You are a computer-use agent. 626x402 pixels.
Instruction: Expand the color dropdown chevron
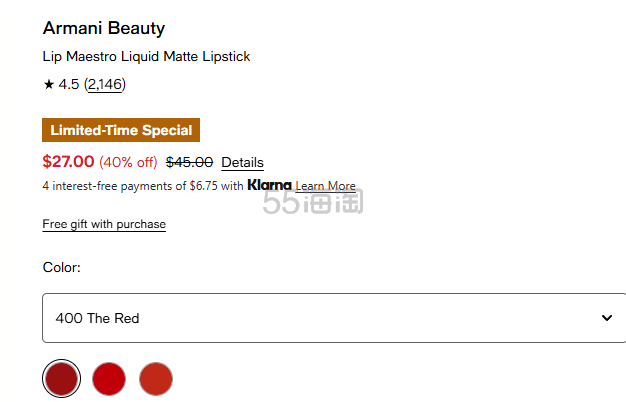(607, 318)
